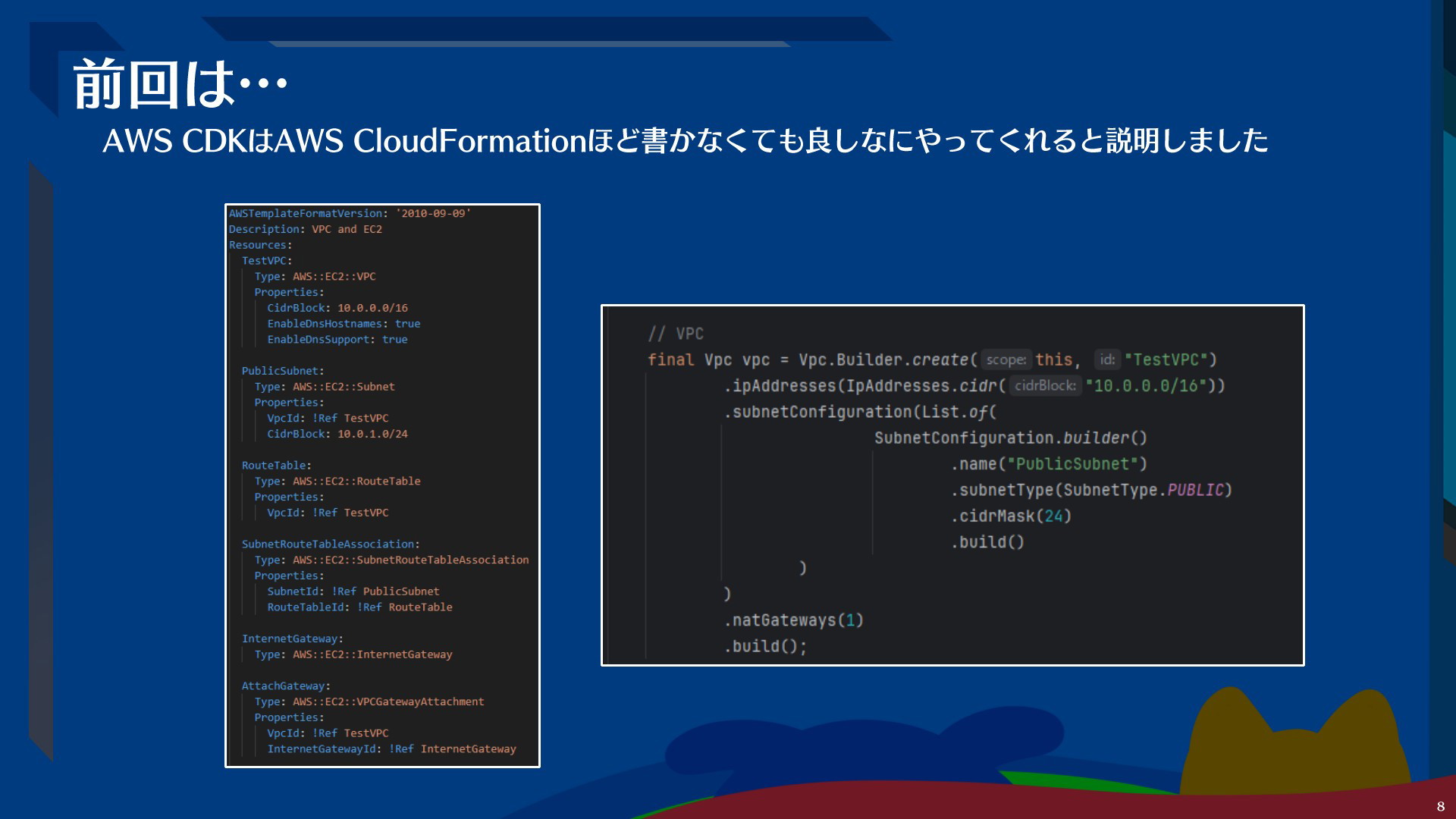Viewport: 1456px width, 819px height.
Task: Click the "TestVPC" string in the Java code
Action: 1166,360
